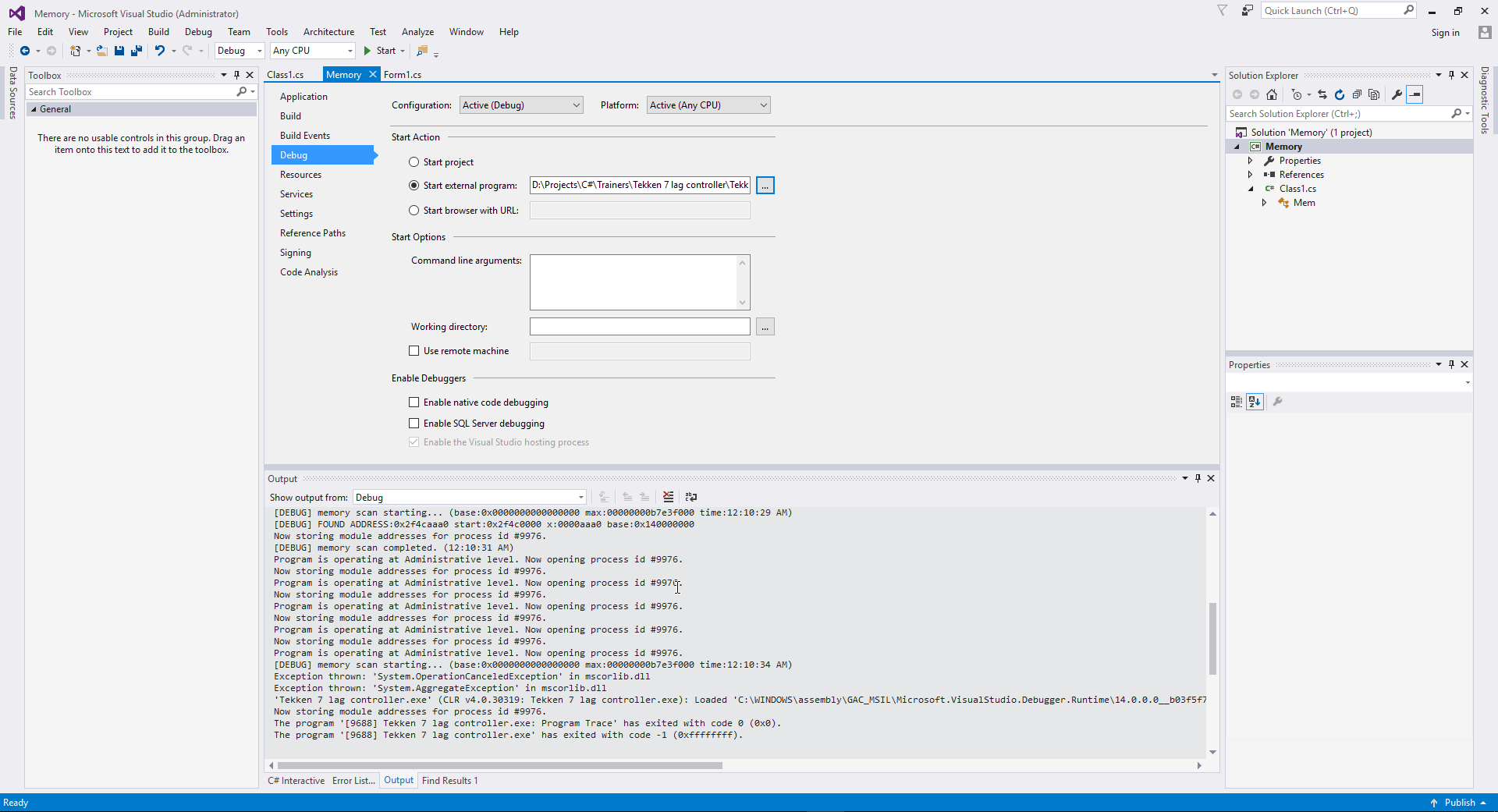1498x812 pixels.
Task: Toggle Word Wrap in the Output window
Action: coord(691,497)
